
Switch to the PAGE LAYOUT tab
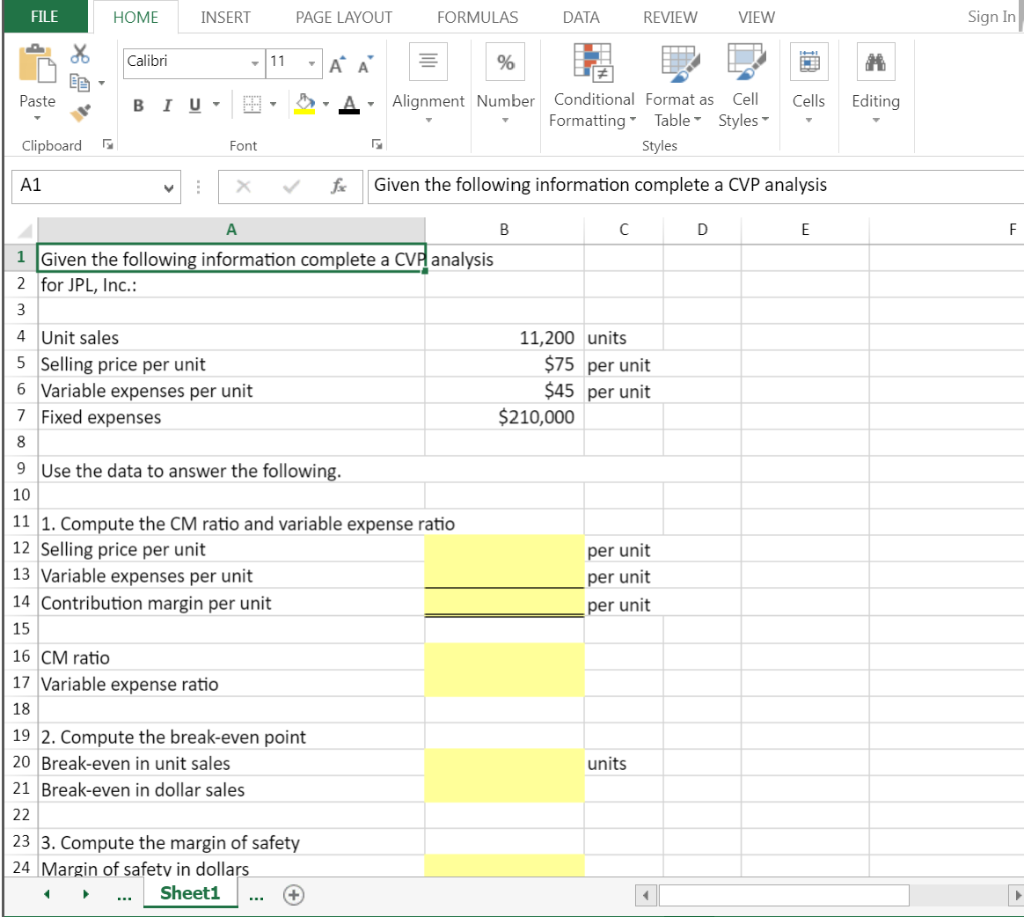(x=344, y=18)
